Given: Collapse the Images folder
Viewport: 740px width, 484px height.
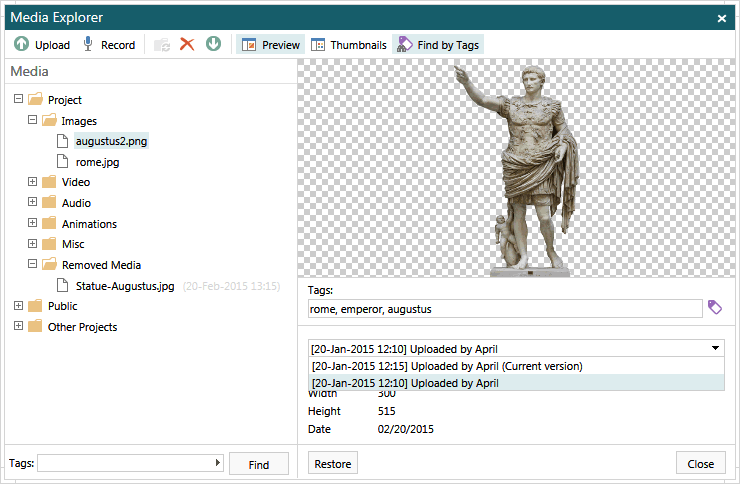Looking at the screenshot, I should pyautogui.click(x=32, y=119).
